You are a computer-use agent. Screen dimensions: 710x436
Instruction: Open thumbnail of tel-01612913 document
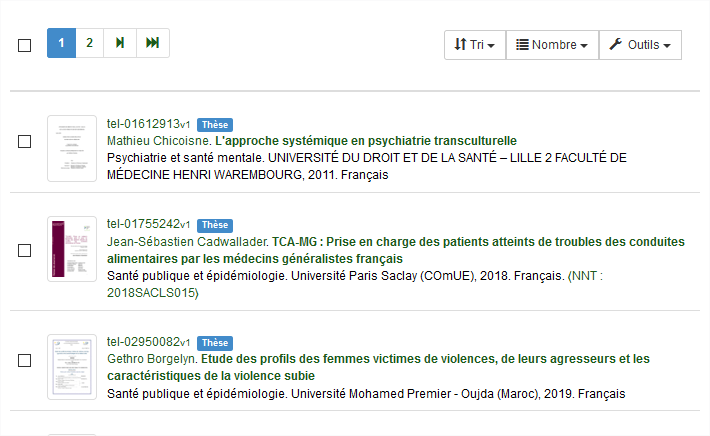[72, 149]
